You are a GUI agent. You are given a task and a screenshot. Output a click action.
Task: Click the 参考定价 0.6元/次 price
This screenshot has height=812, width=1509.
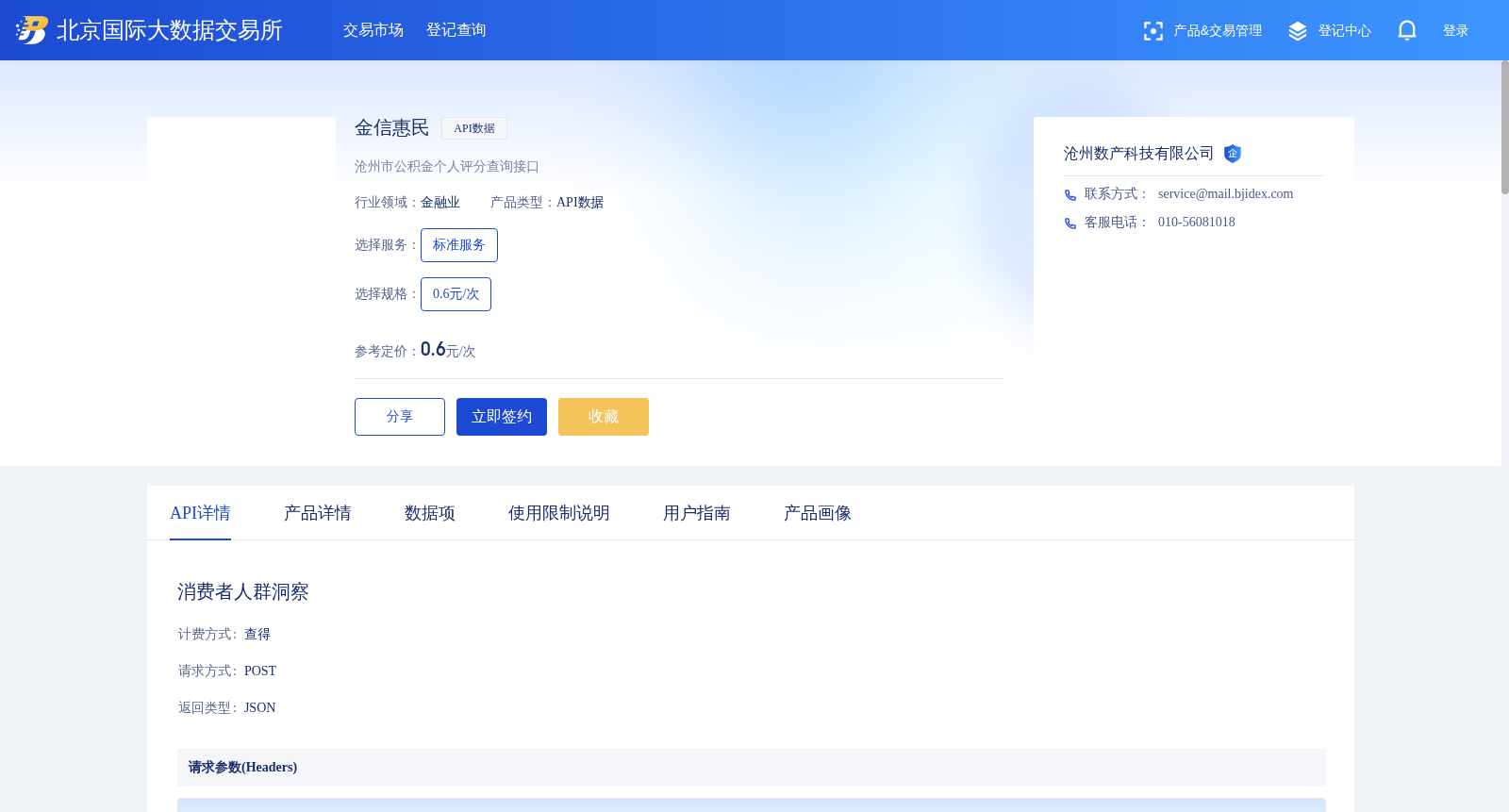448,350
